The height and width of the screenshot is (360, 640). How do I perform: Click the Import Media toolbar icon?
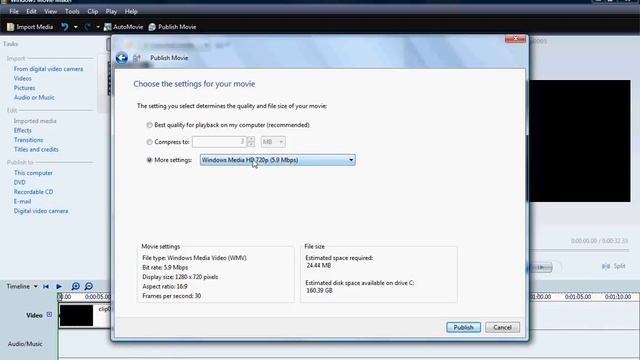[10, 27]
